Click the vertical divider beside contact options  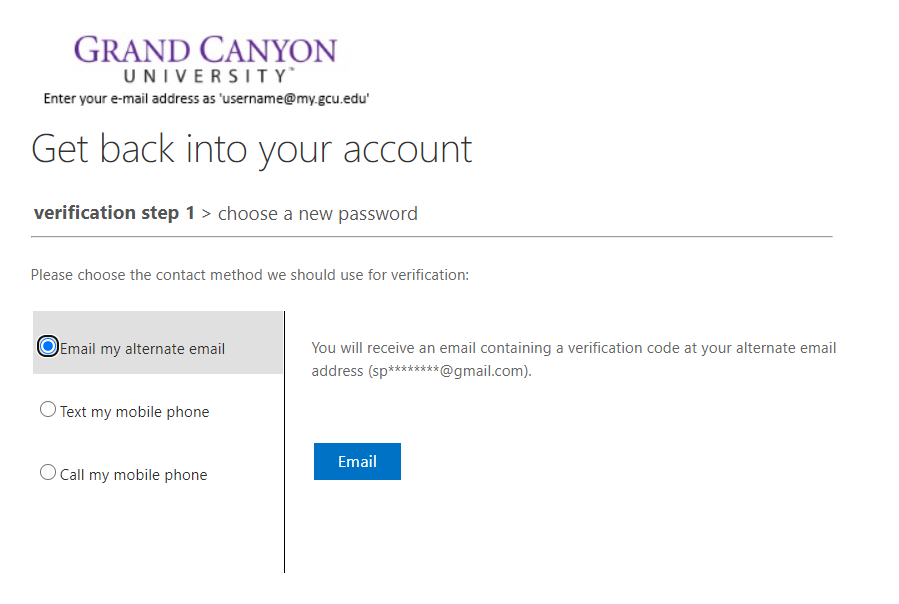point(284,442)
